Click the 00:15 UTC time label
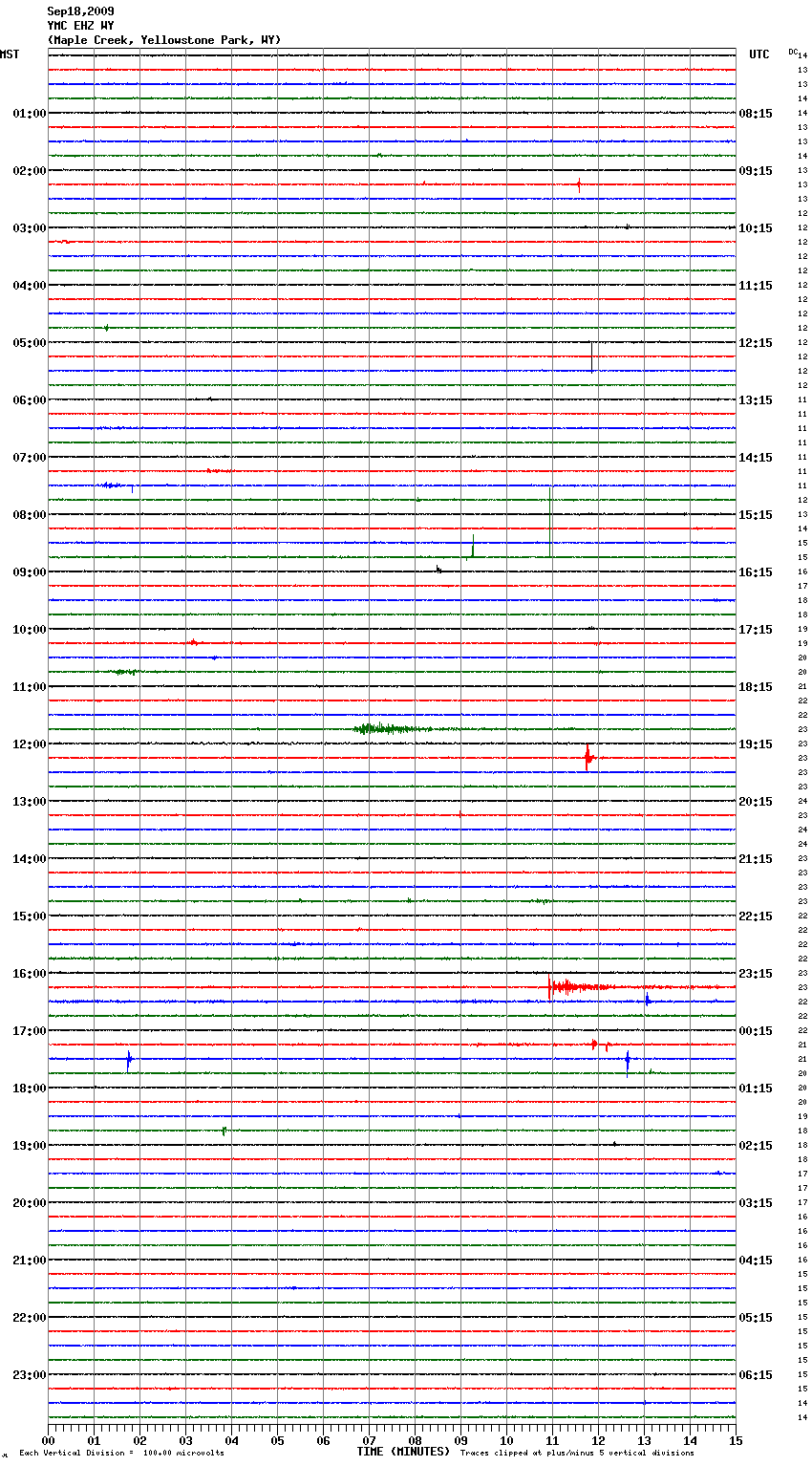 tap(756, 1031)
